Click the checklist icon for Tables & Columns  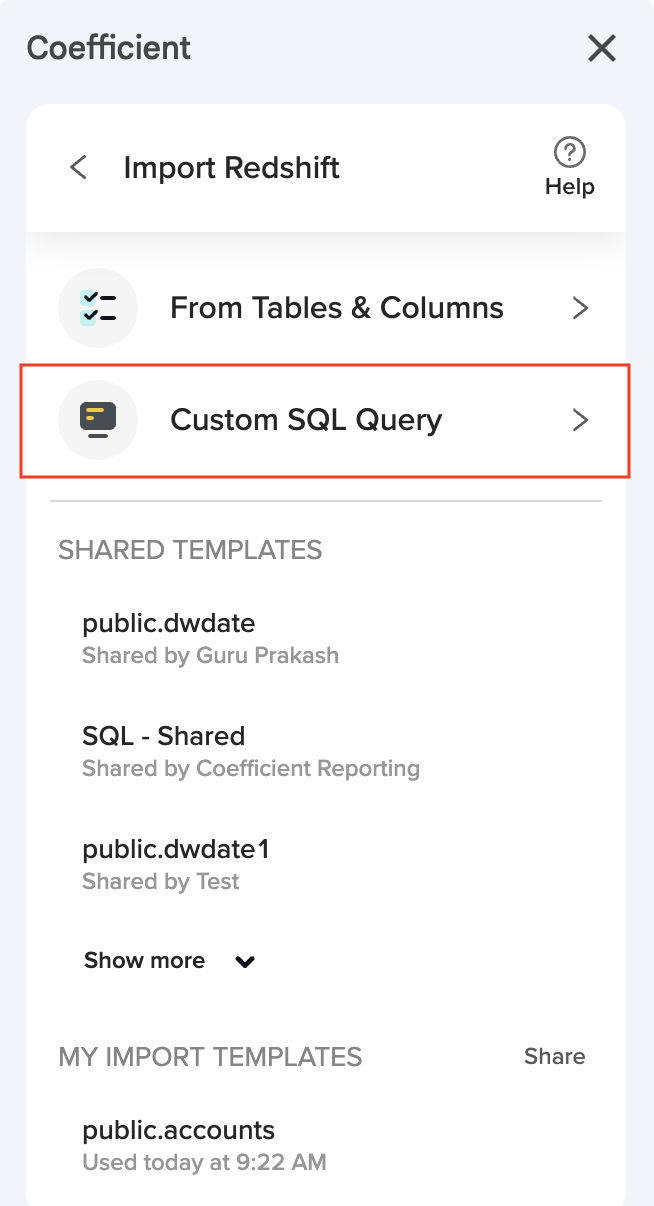[x=98, y=307]
